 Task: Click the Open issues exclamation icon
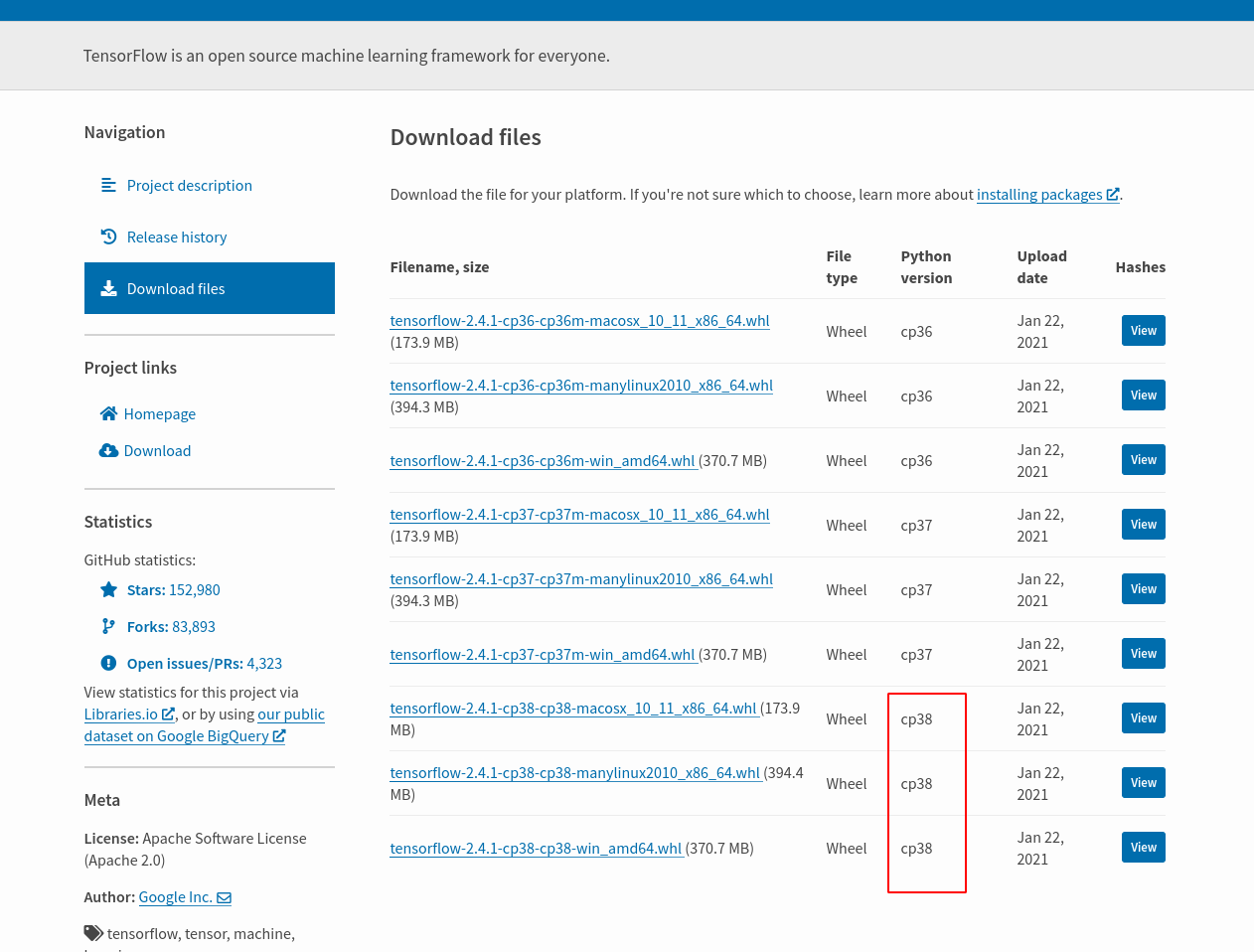108,663
